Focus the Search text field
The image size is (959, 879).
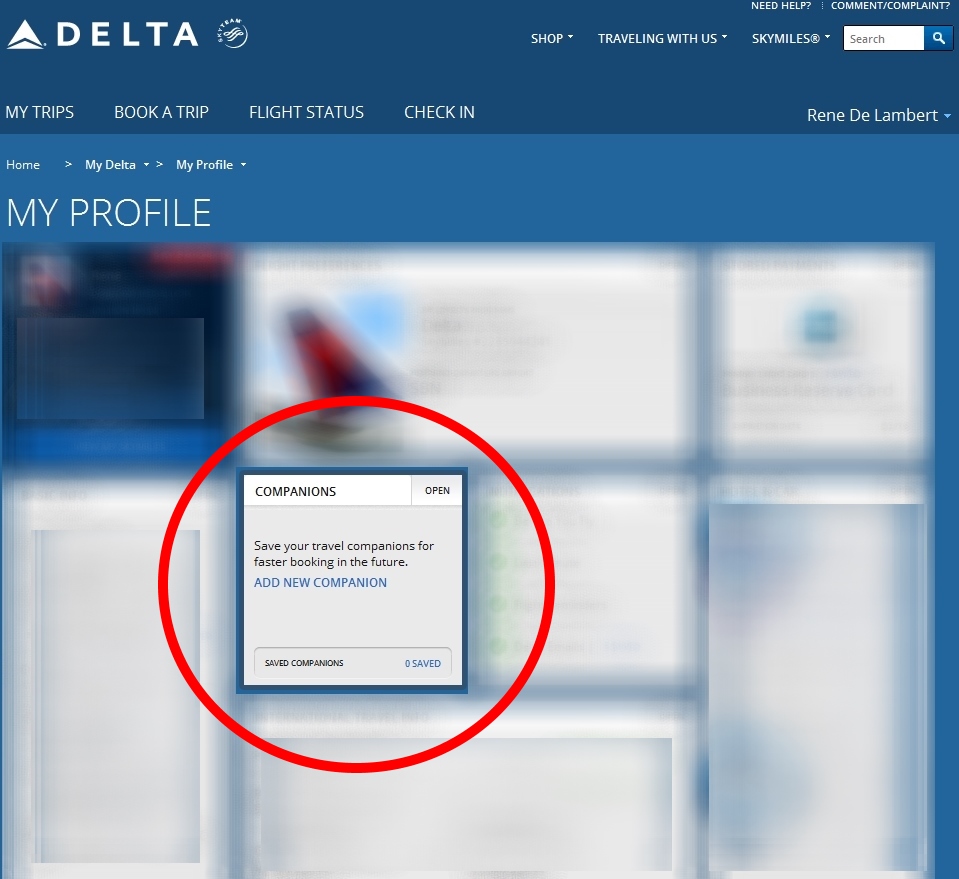[883, 38]
